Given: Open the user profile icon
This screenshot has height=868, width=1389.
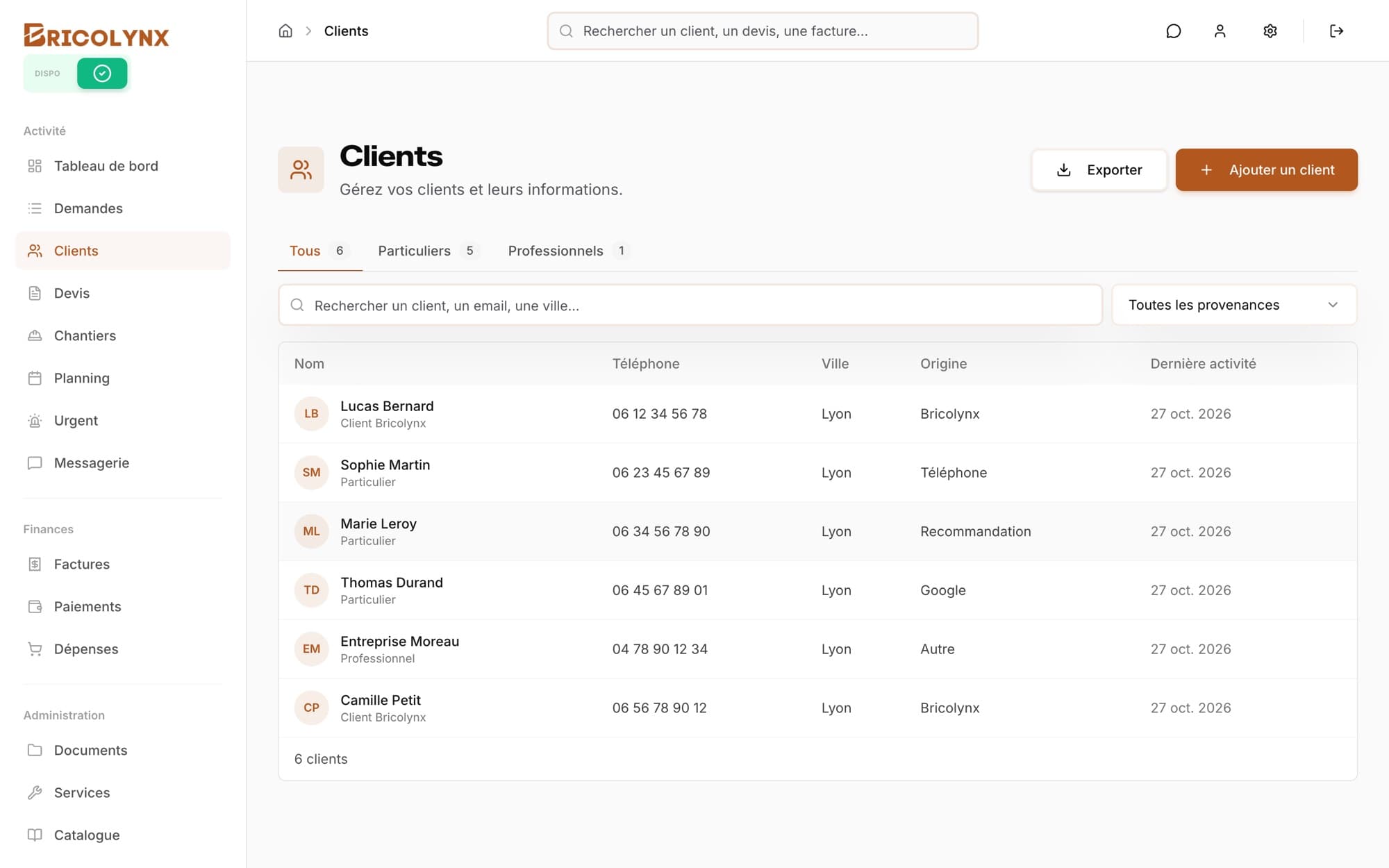Looking at the screenshot, I should [x=1220, y=31].
